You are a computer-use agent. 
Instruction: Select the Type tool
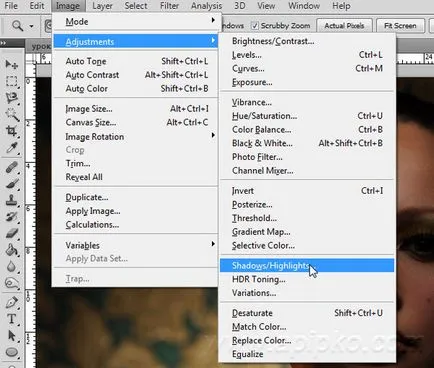coord(12,319)
